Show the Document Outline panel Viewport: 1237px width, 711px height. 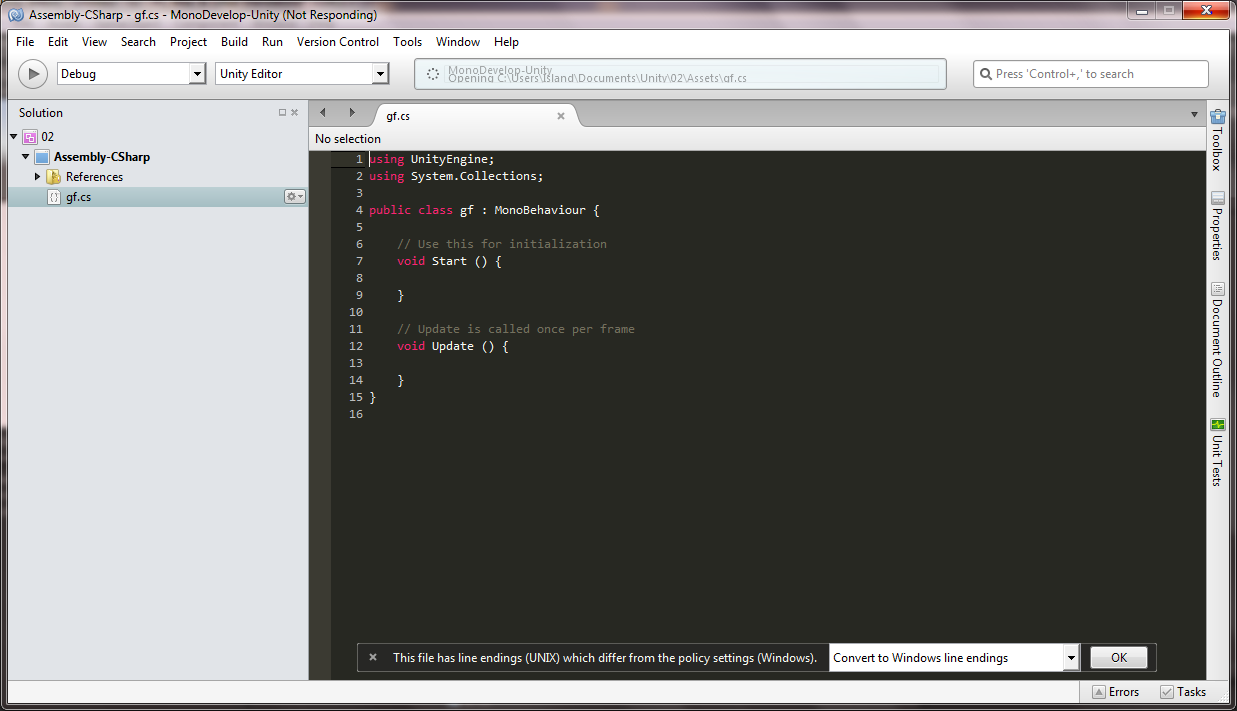point(1217,340)
